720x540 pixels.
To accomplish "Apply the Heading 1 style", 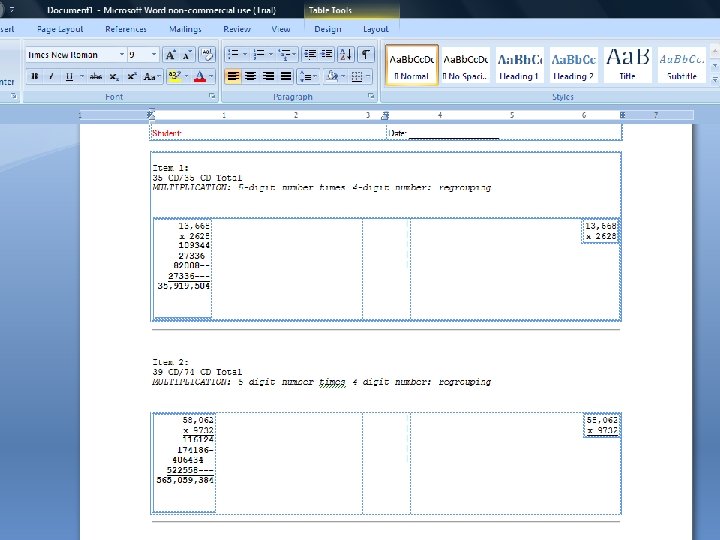I will (519, 65).
